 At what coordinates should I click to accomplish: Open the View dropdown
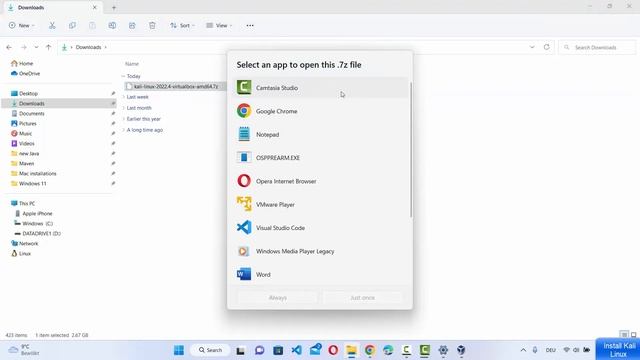tap(219, 25)
